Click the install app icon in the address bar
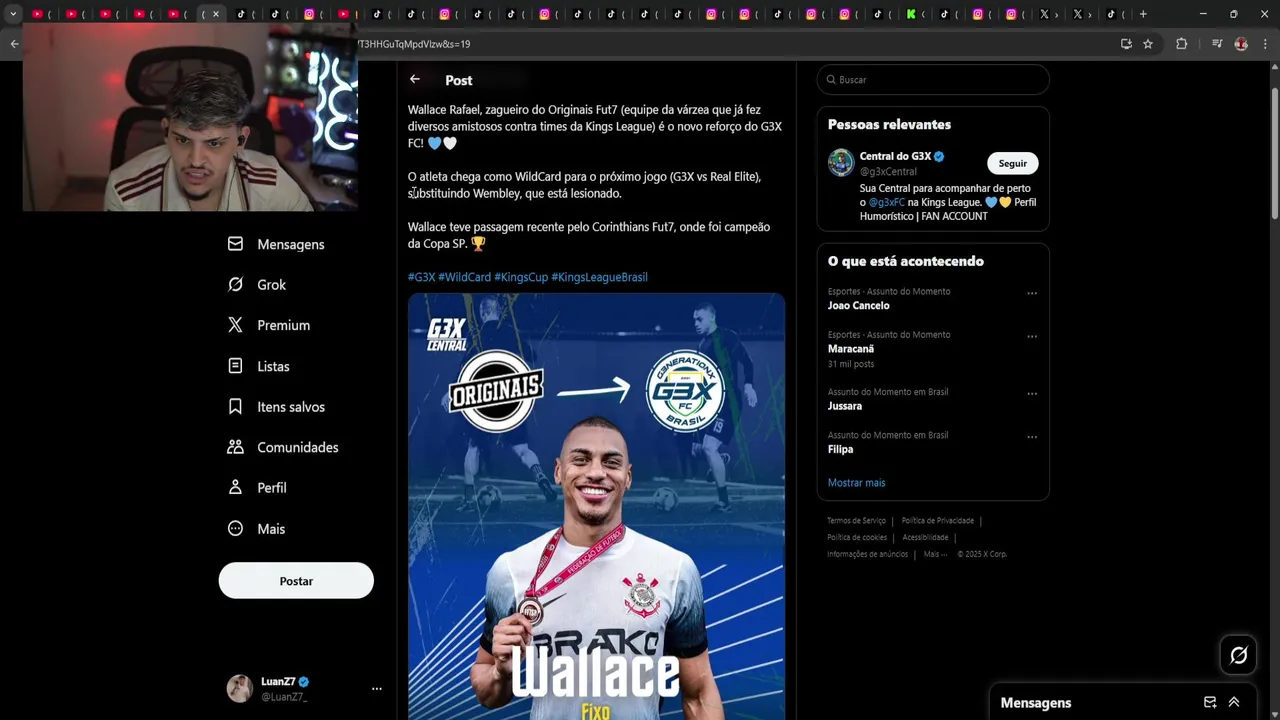The width and height of the screenshot is (1280, 720). pos(1126,44)
